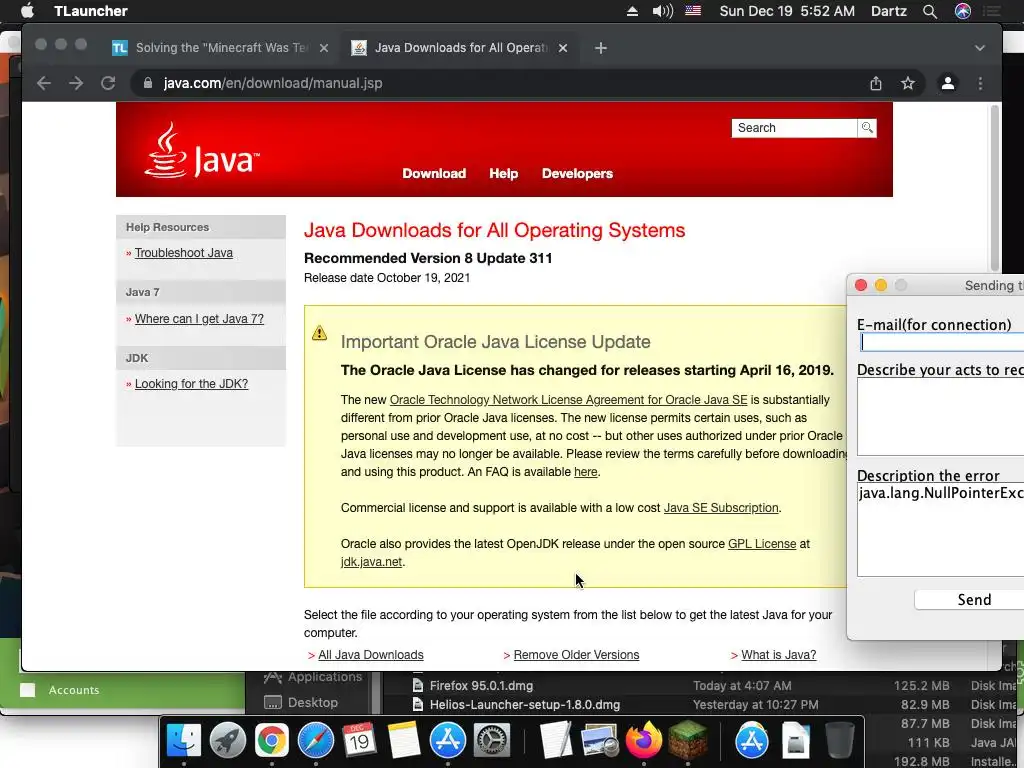This screenshot has height=768, width=1024.
Task: Reload the Java download page
Action: coord(108,83)
